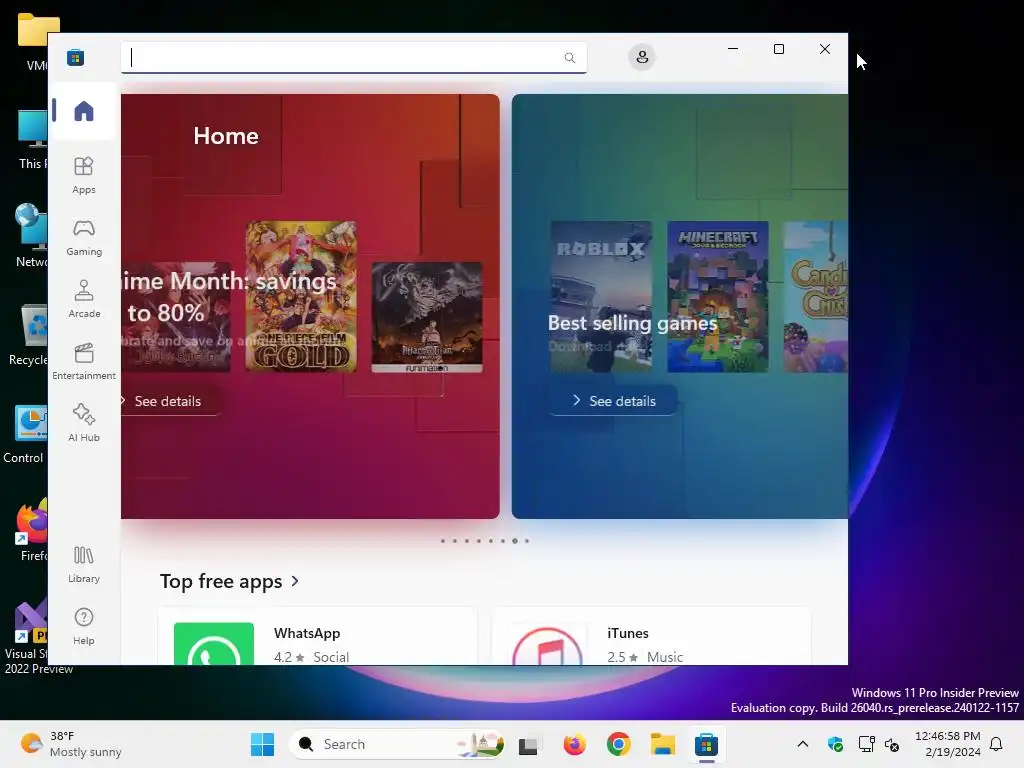Click the Microsoft Store taskbar icon
1024x768 pixels.
point(706,744)
